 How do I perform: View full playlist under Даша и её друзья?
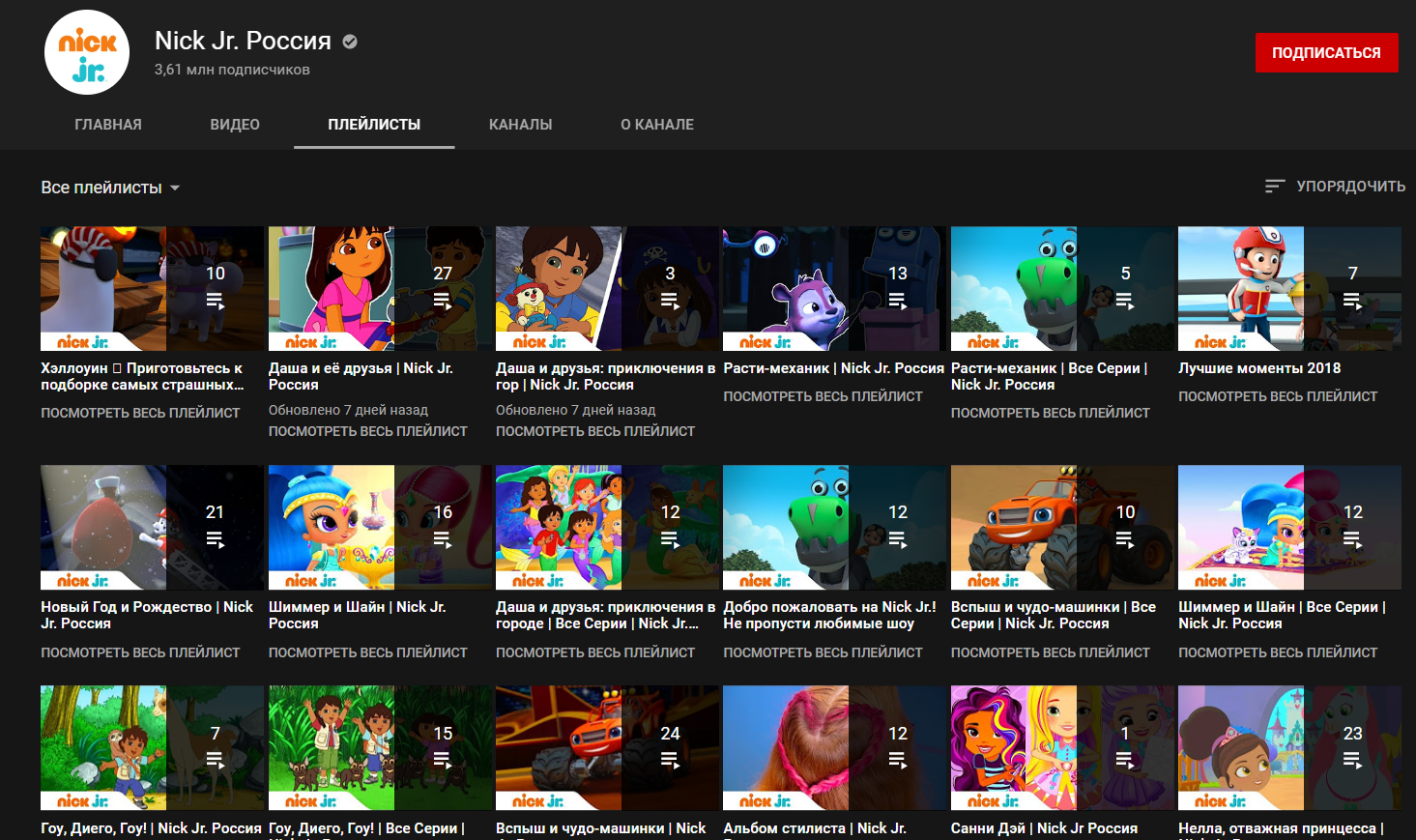point(367,431)
